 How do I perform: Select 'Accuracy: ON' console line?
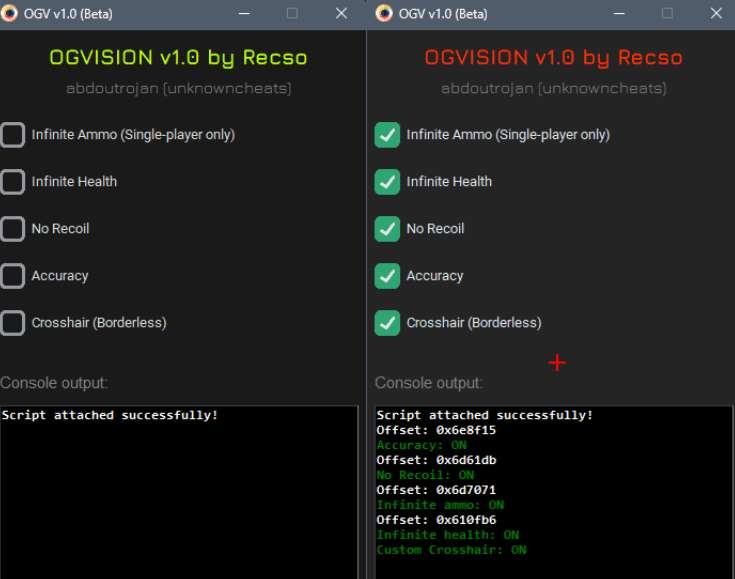pyautogui.click(x=422, y=445)
